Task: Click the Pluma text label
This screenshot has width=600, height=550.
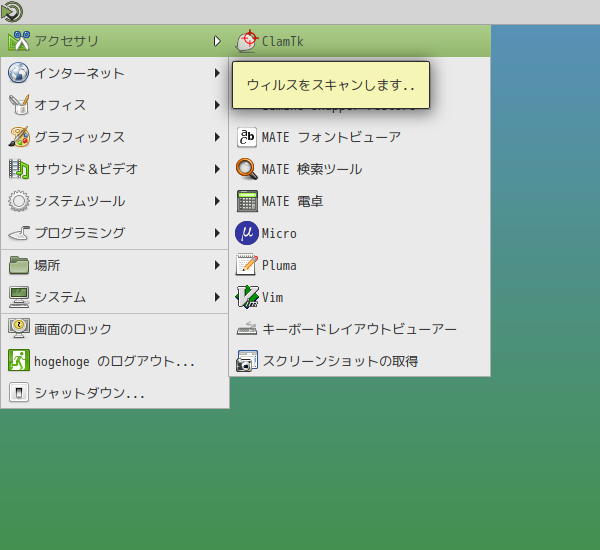Action: (x=279, y=265)
